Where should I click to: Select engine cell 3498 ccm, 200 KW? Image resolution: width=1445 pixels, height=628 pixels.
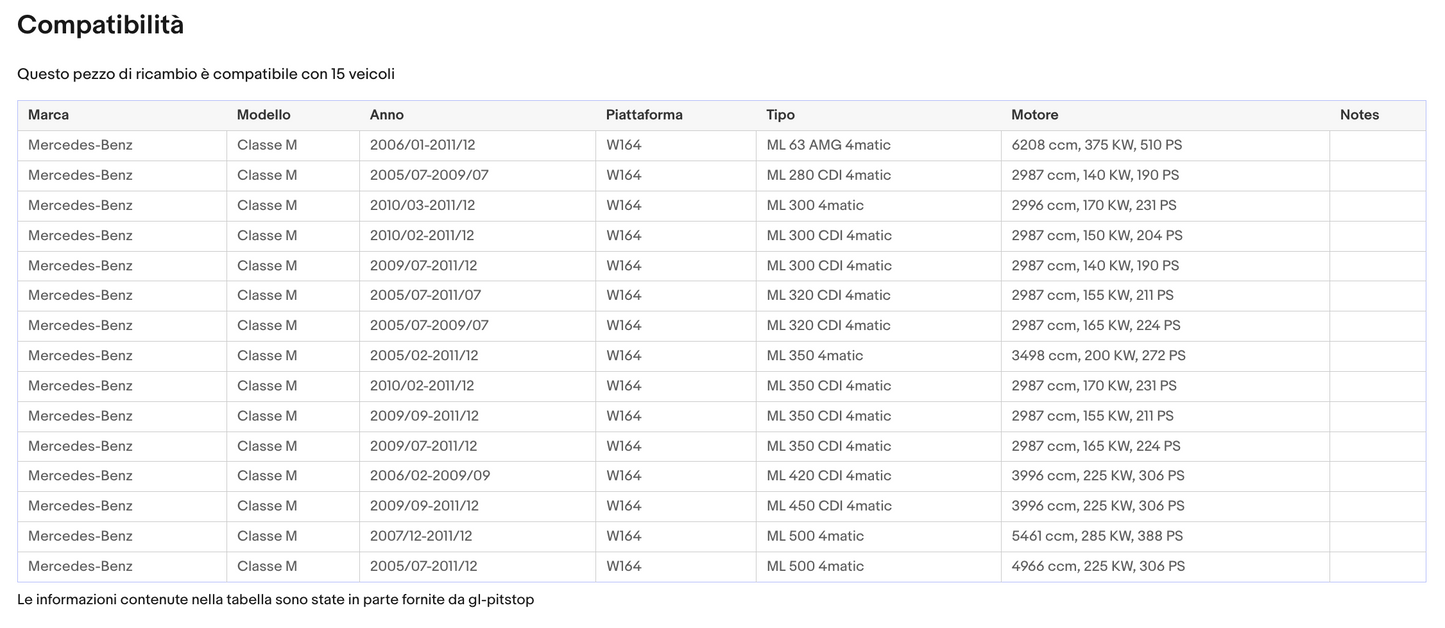pyautogui.click(x=1098, y=355)
